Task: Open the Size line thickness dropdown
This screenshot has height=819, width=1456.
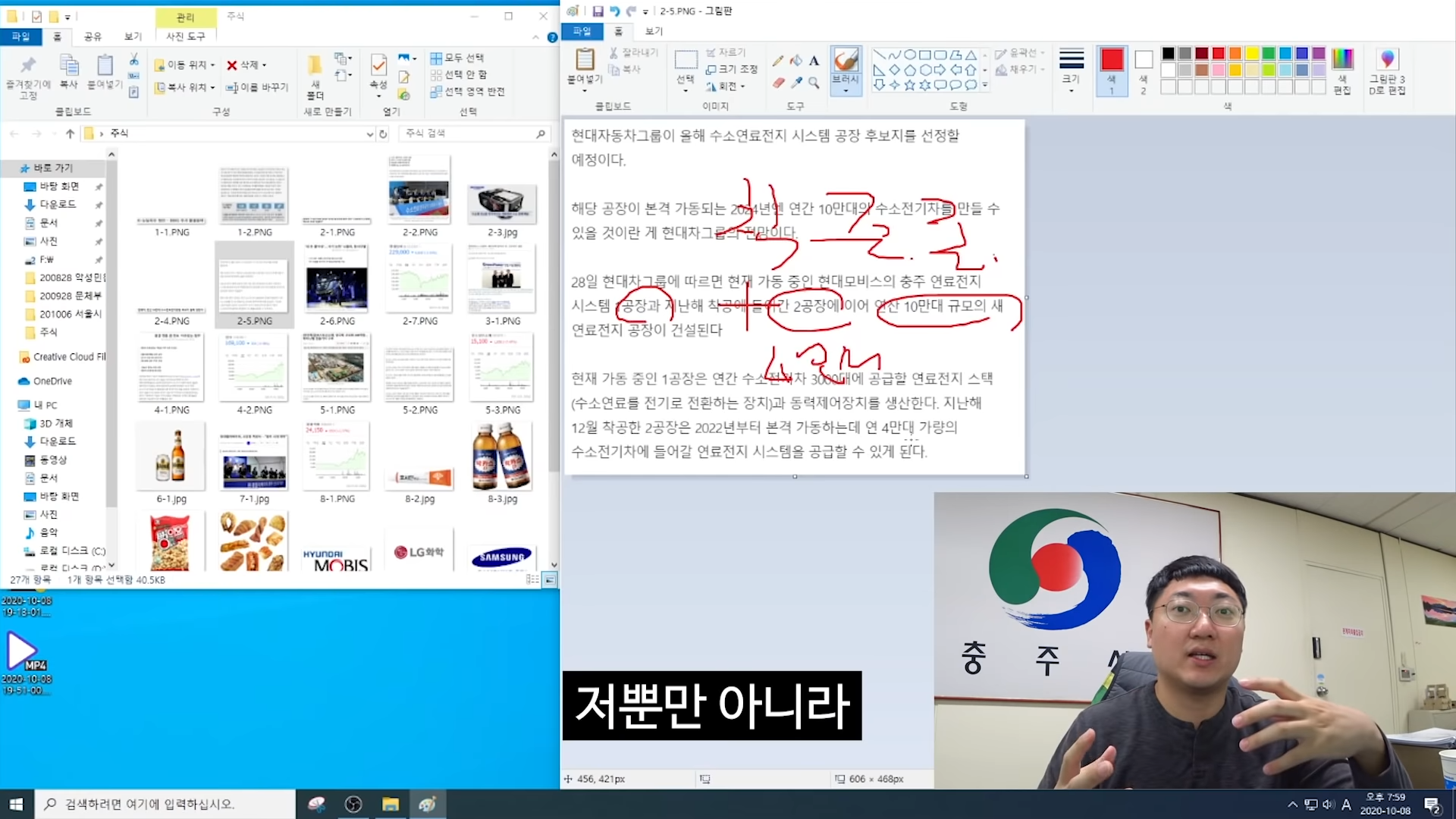Action: click(1071, 71)
